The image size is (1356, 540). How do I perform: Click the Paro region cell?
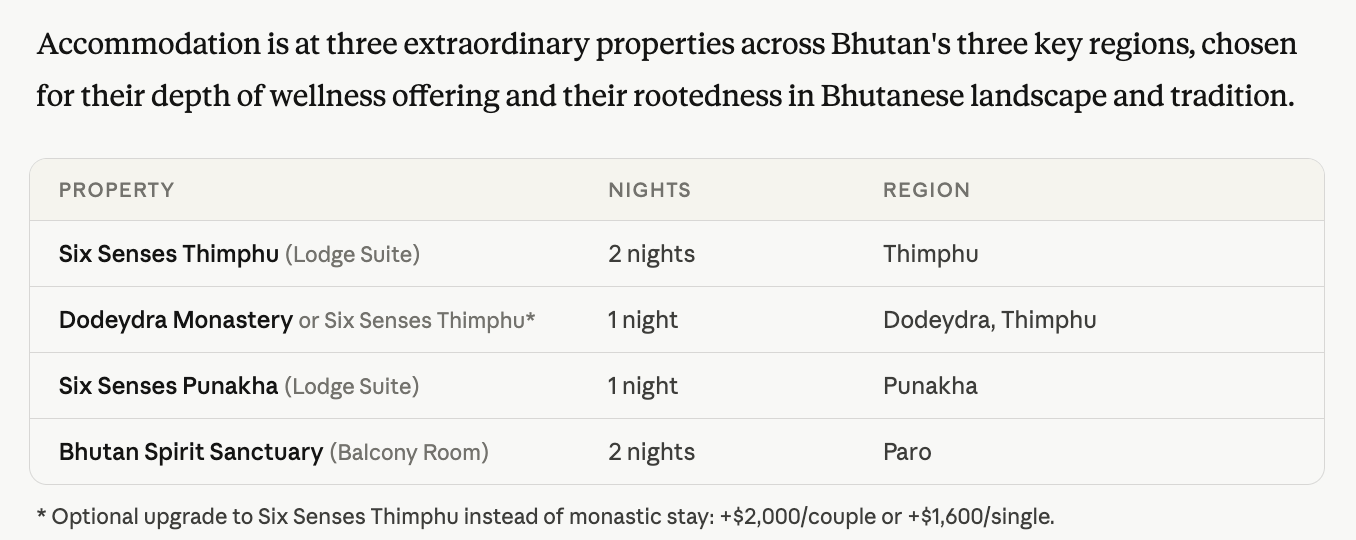point(907,452)
